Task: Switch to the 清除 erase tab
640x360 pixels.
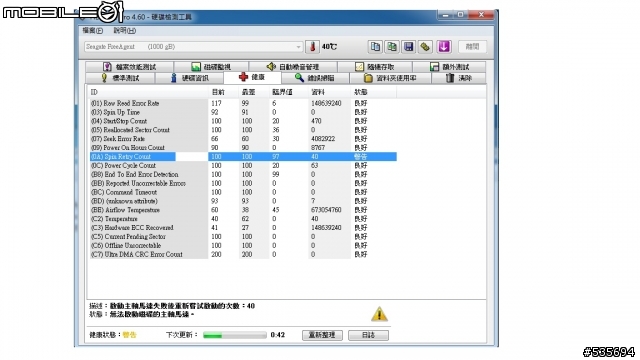Action: click(x=459, y=78)
